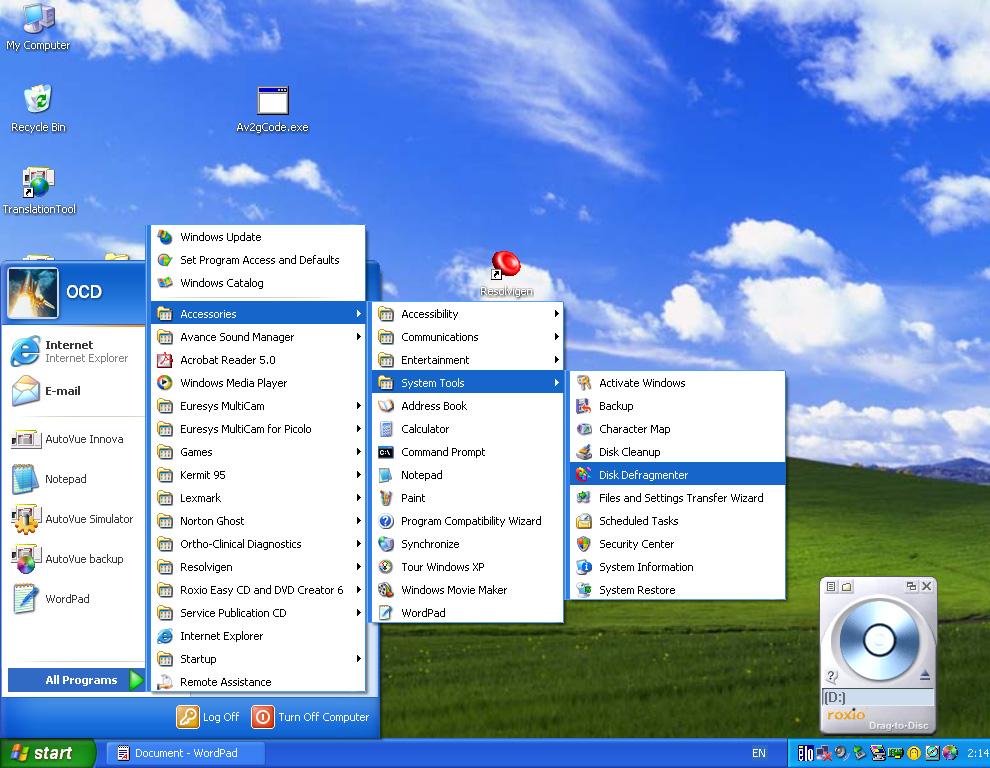The image size is (990, 768).
Task: Click the Start button
Action: (48, 753)
